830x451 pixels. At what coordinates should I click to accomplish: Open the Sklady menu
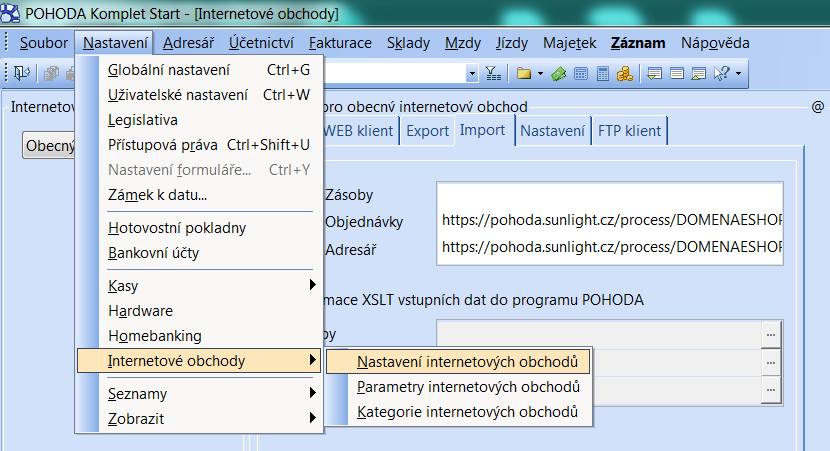tap(408, 43)
